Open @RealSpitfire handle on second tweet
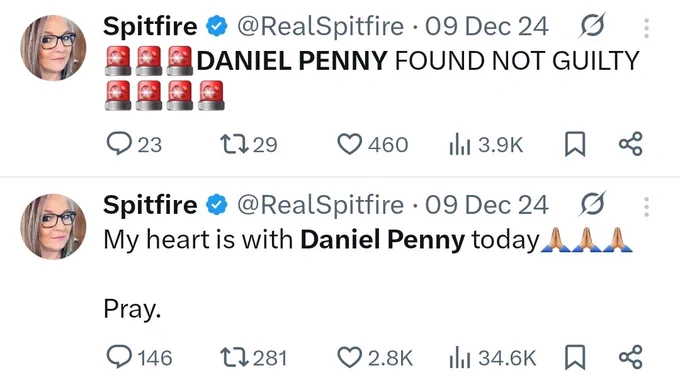This screenshot has height=390, width=680. point(320,205)
